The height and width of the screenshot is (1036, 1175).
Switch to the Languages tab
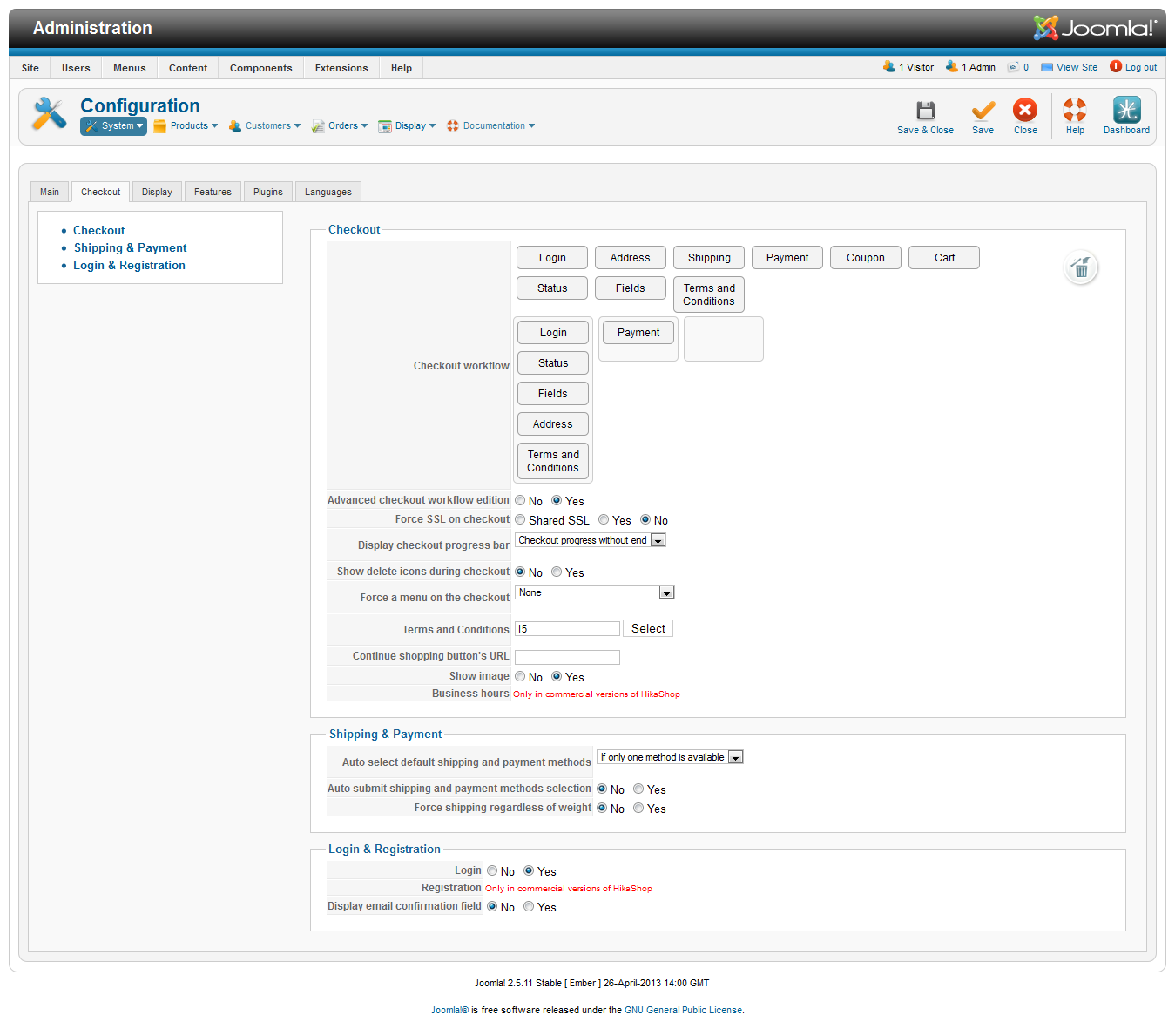click(328, 192)
